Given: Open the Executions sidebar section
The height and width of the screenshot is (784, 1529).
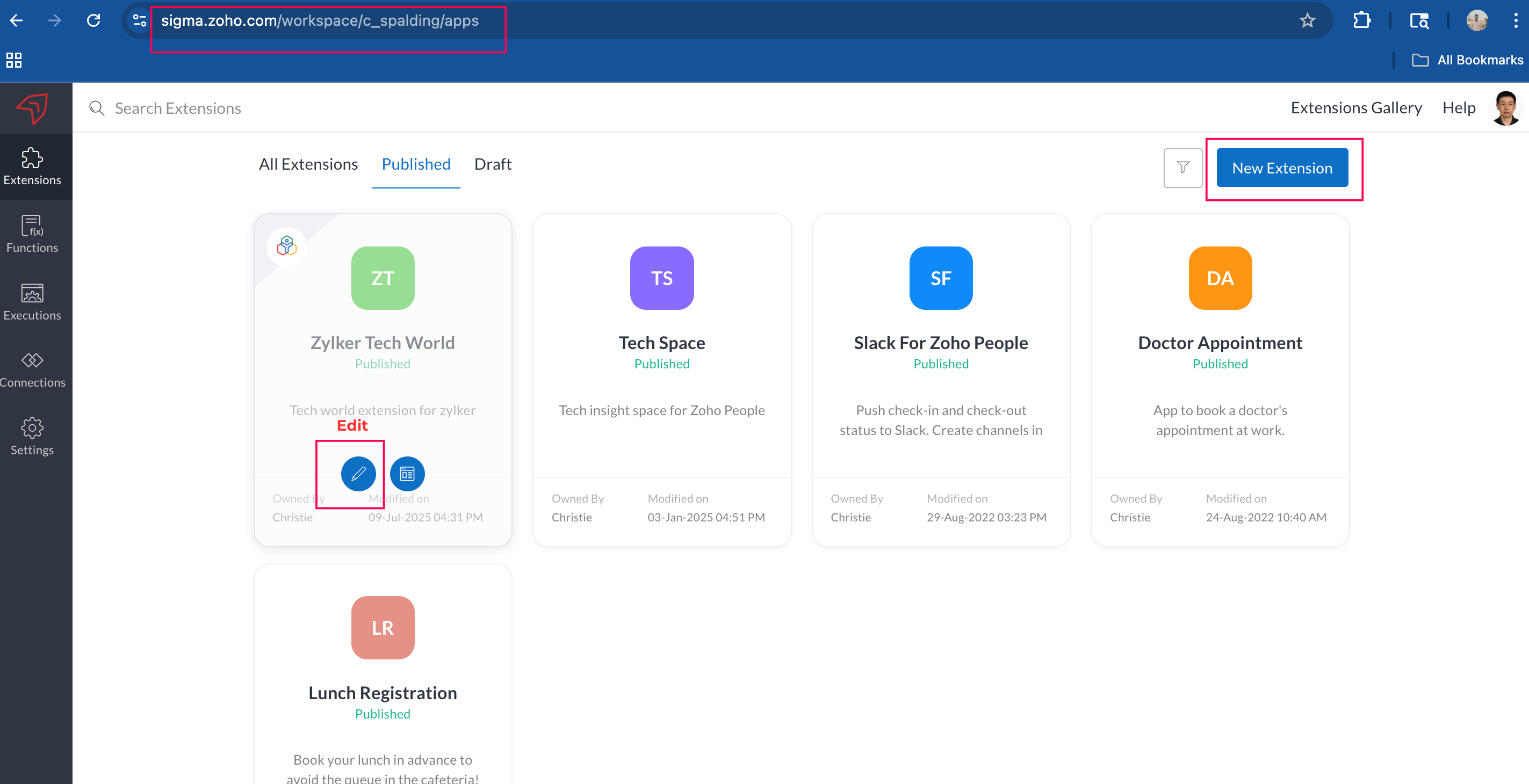Looking at the screenshot, I should click(32, 301).
